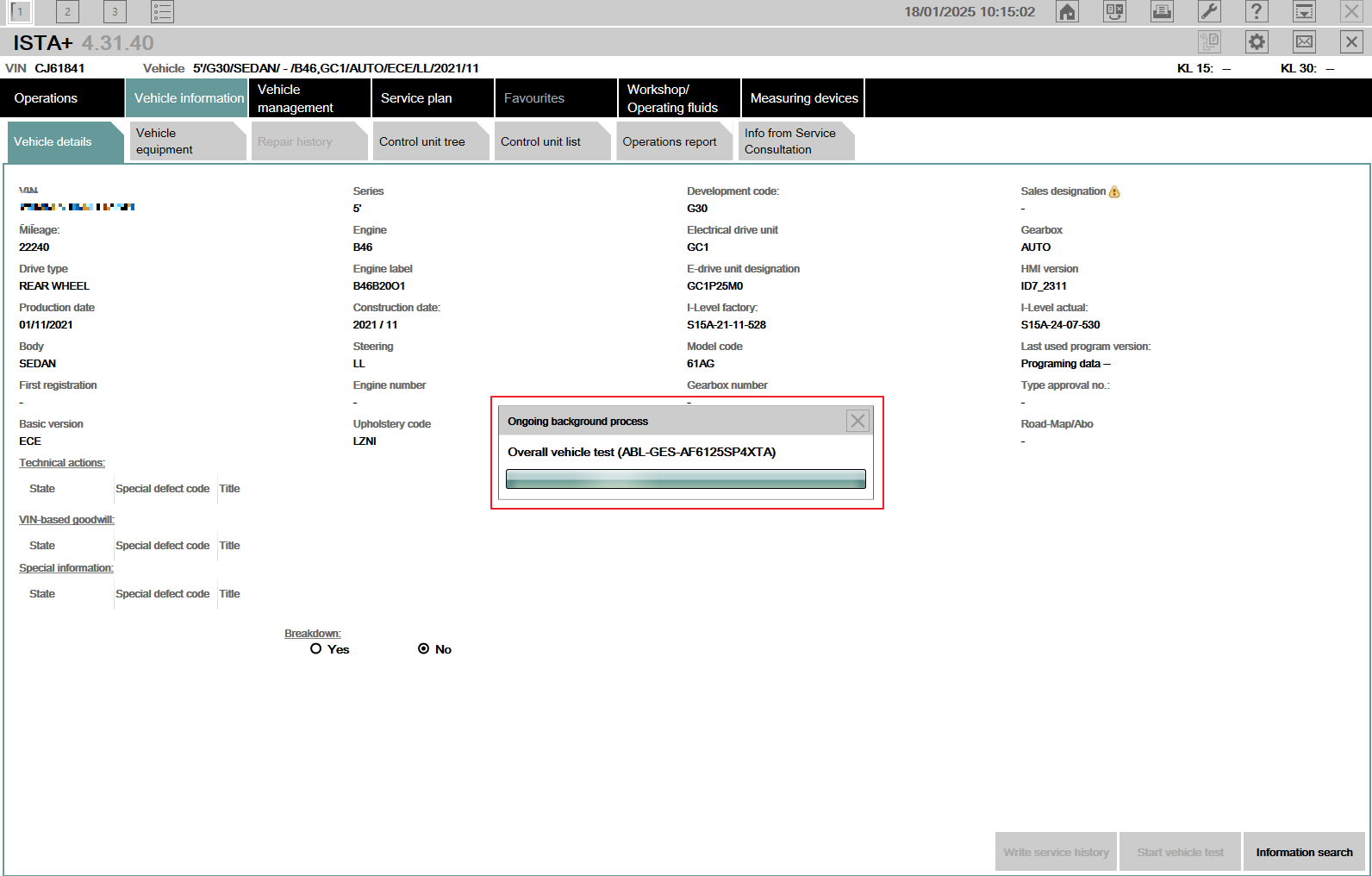
Task: Click the Technical actions heading
Action: pyautogui.click(x=62, y=463)
